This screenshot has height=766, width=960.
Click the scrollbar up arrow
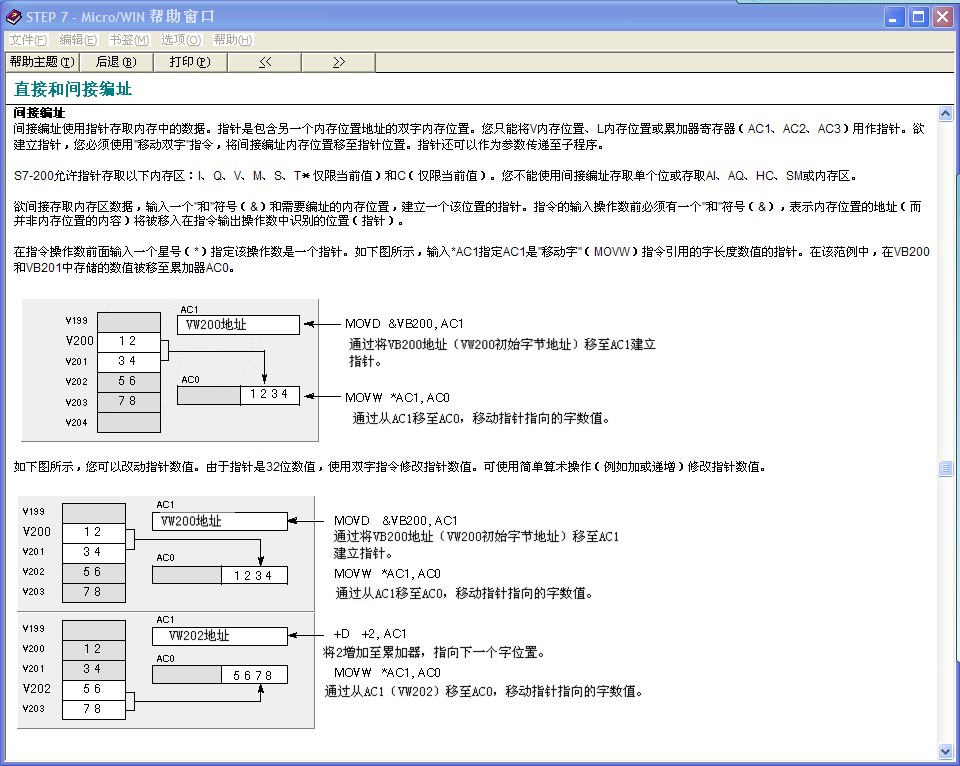point(946,112)
